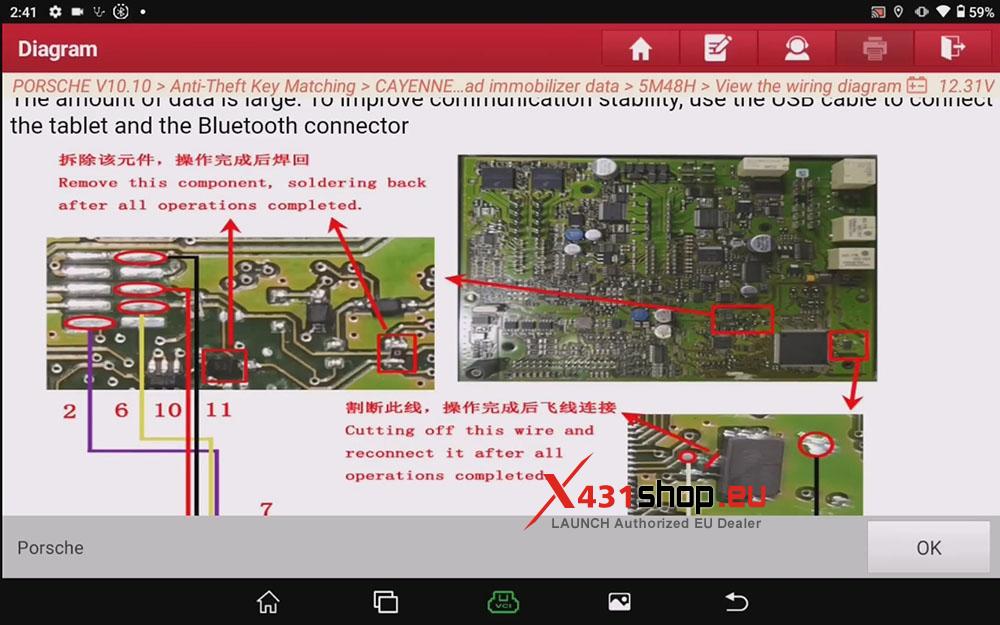
Task: Tap the screen rotation/vibrate status icon
Action: 922,11
